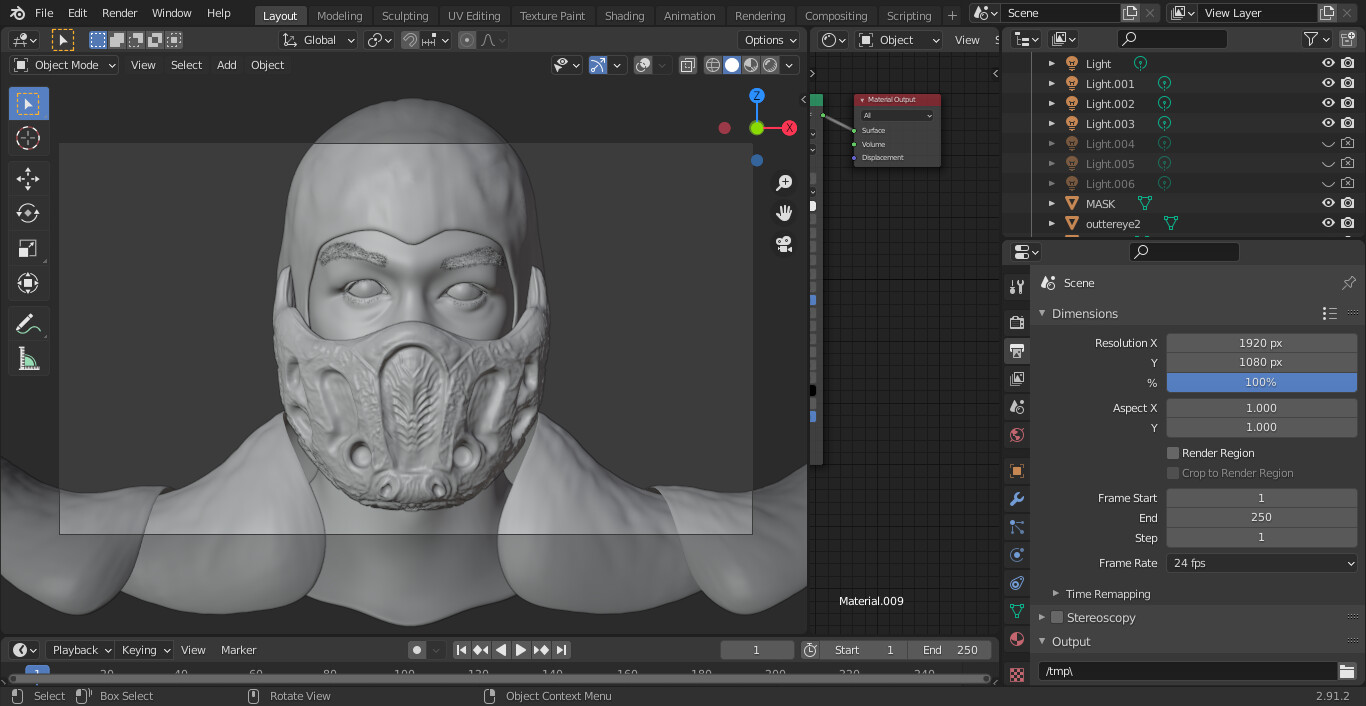This screenshot has height=706, width=1366.
Task: Open the Modifier properties tab
Action: click(1017, 499)
